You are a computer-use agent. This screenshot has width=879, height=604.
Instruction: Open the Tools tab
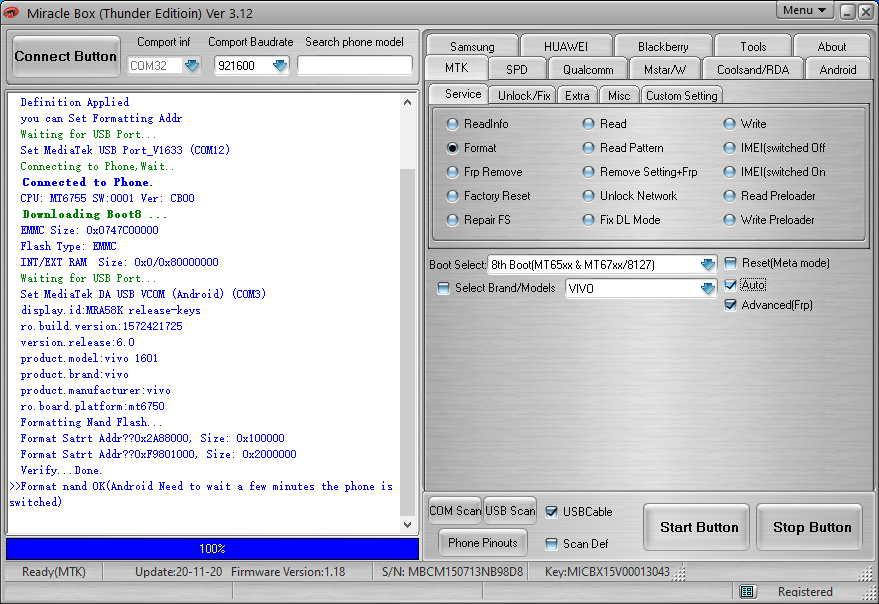(753, 47)
